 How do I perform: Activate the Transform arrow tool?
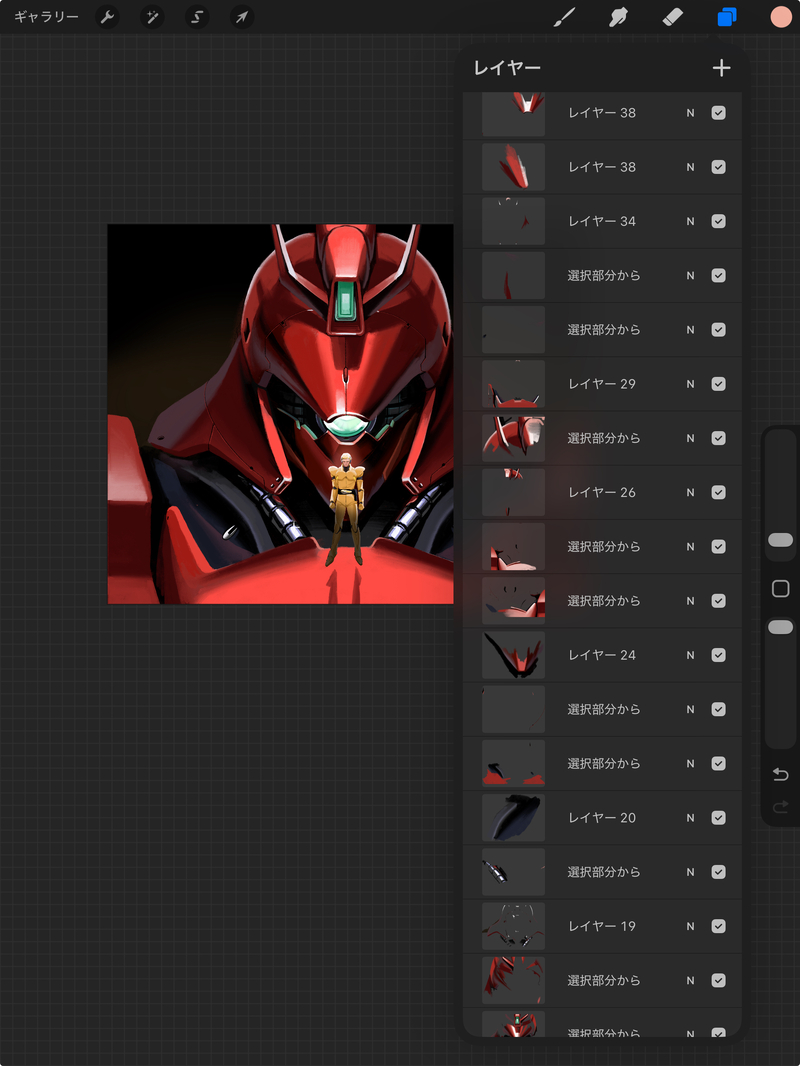click(x=242, y=17)
